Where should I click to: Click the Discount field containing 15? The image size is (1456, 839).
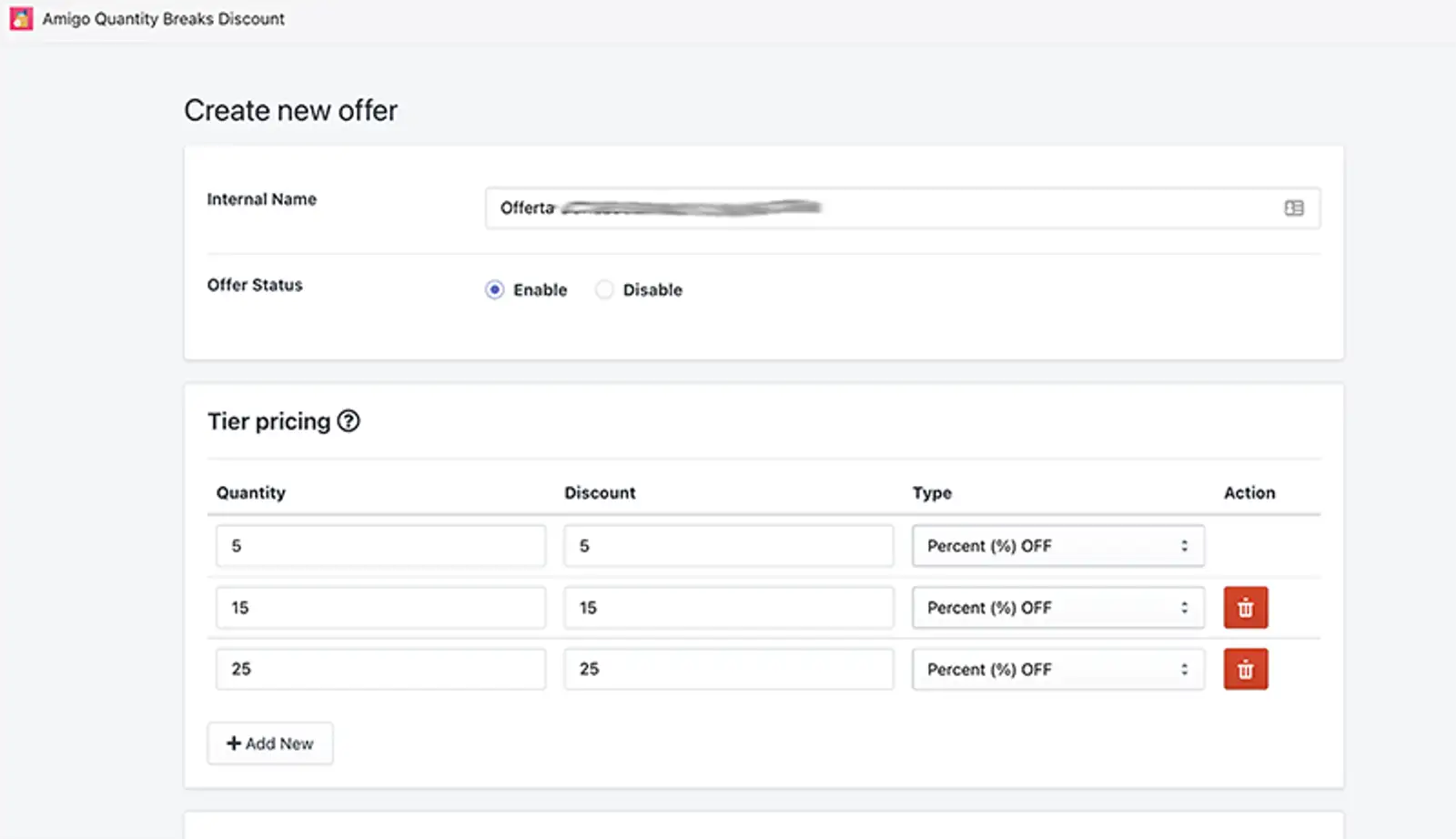(x=728, y=608)
